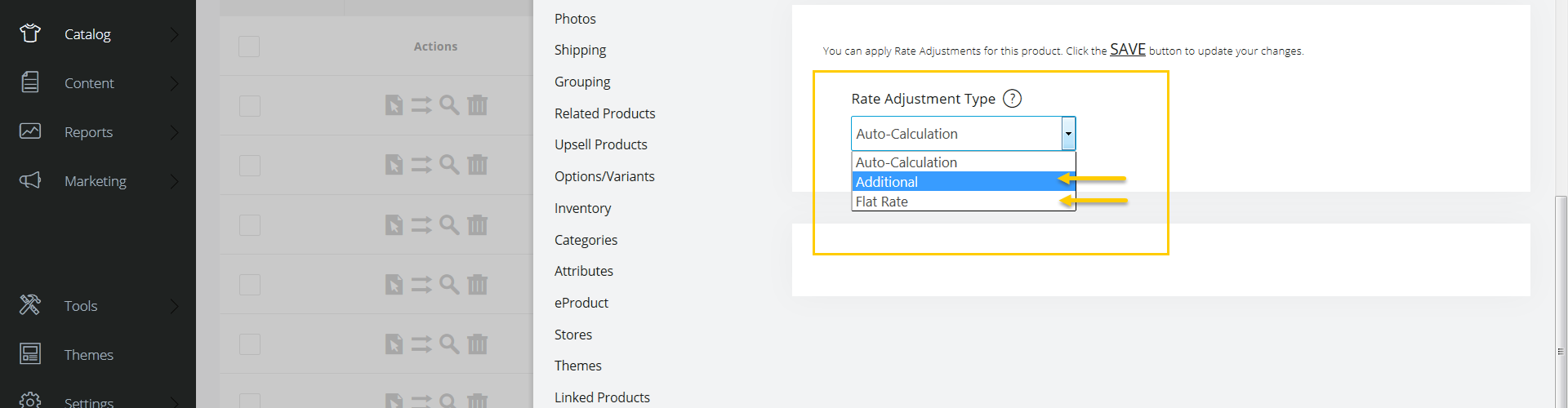Image resolution: width=1568 pixels, height=408 pixels.
Task: Click the Actions column header
Action: tap(435, 47)
